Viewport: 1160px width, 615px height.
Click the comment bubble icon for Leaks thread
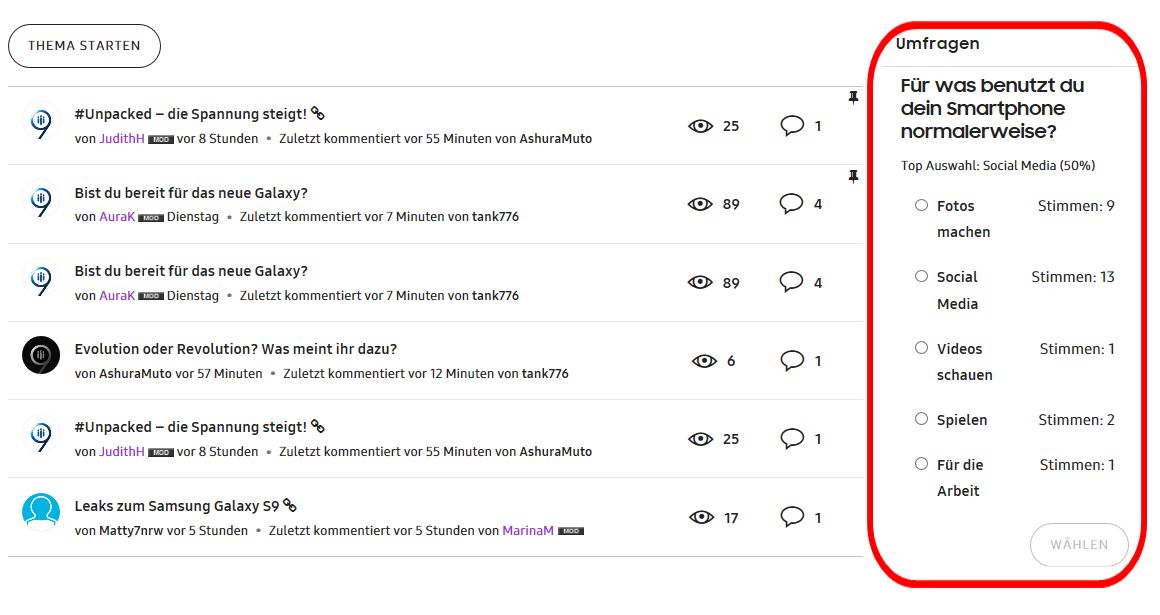[792, 517]
